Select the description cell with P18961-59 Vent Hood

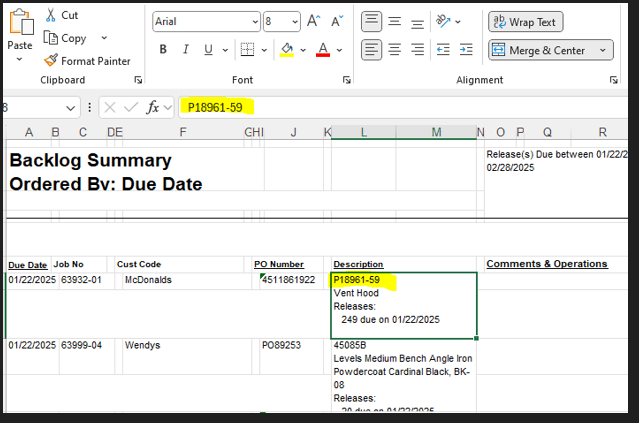click(x=403, y=306)
